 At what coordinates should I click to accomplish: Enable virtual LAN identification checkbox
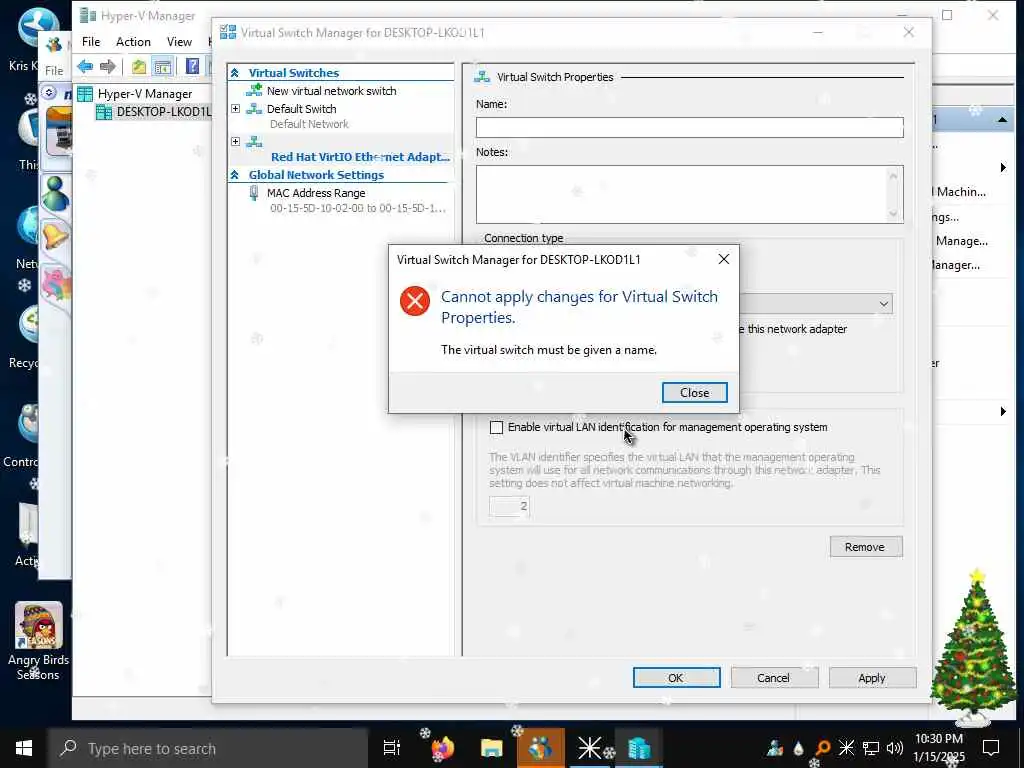[496, 427]
